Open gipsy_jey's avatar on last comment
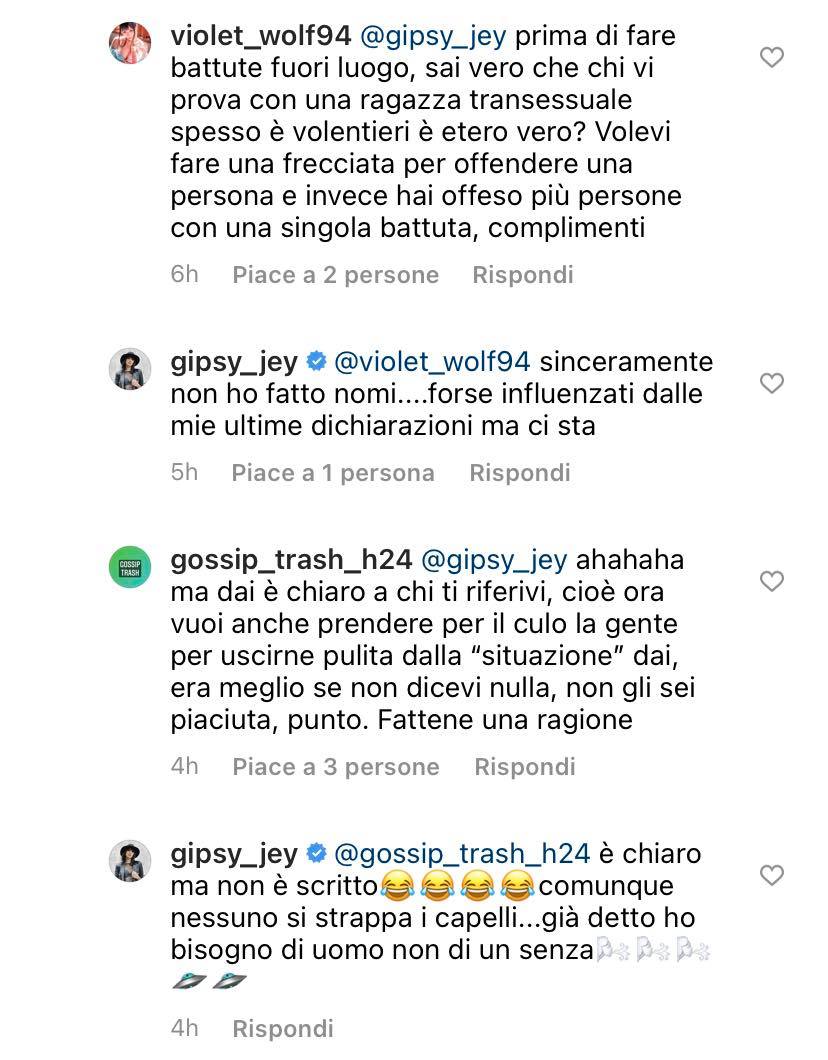The width and height of the screenshot is (828, 1060). [x=130, y=861]
